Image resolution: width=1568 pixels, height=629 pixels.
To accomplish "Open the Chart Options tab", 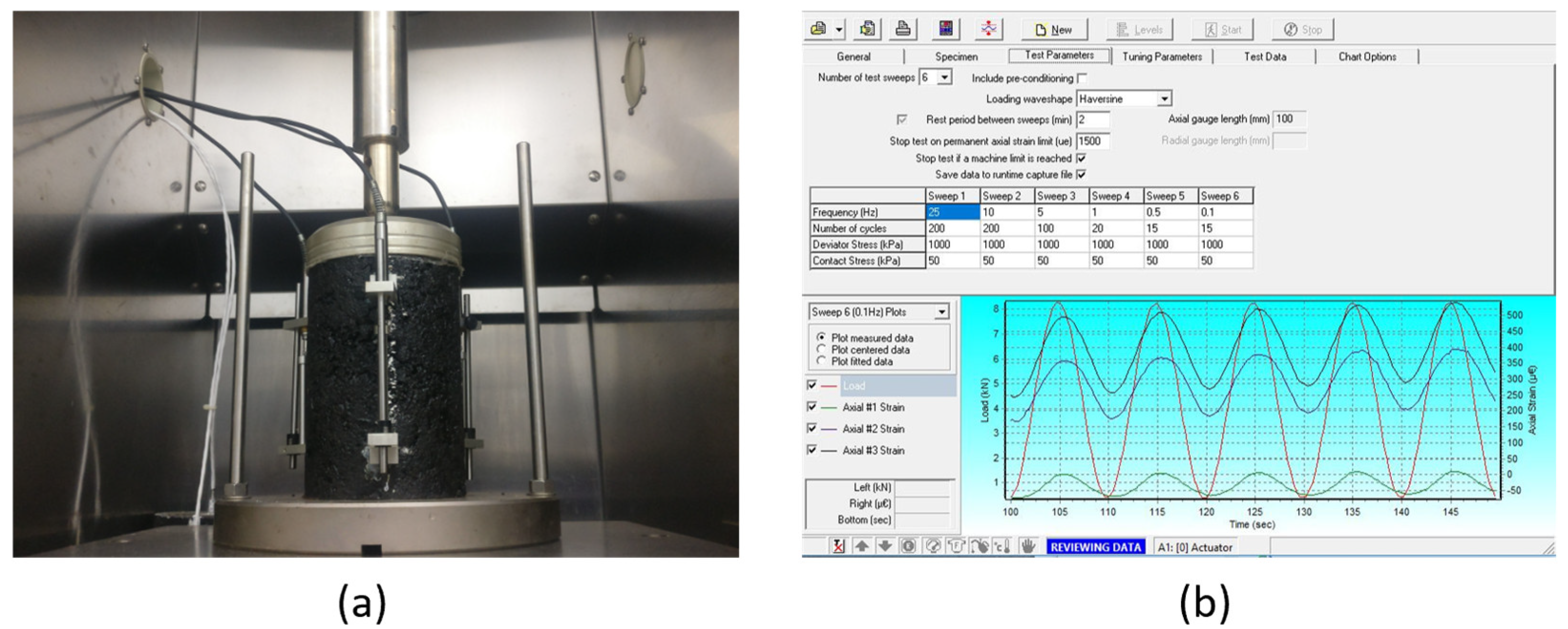I will click(x=1367, y=57).
